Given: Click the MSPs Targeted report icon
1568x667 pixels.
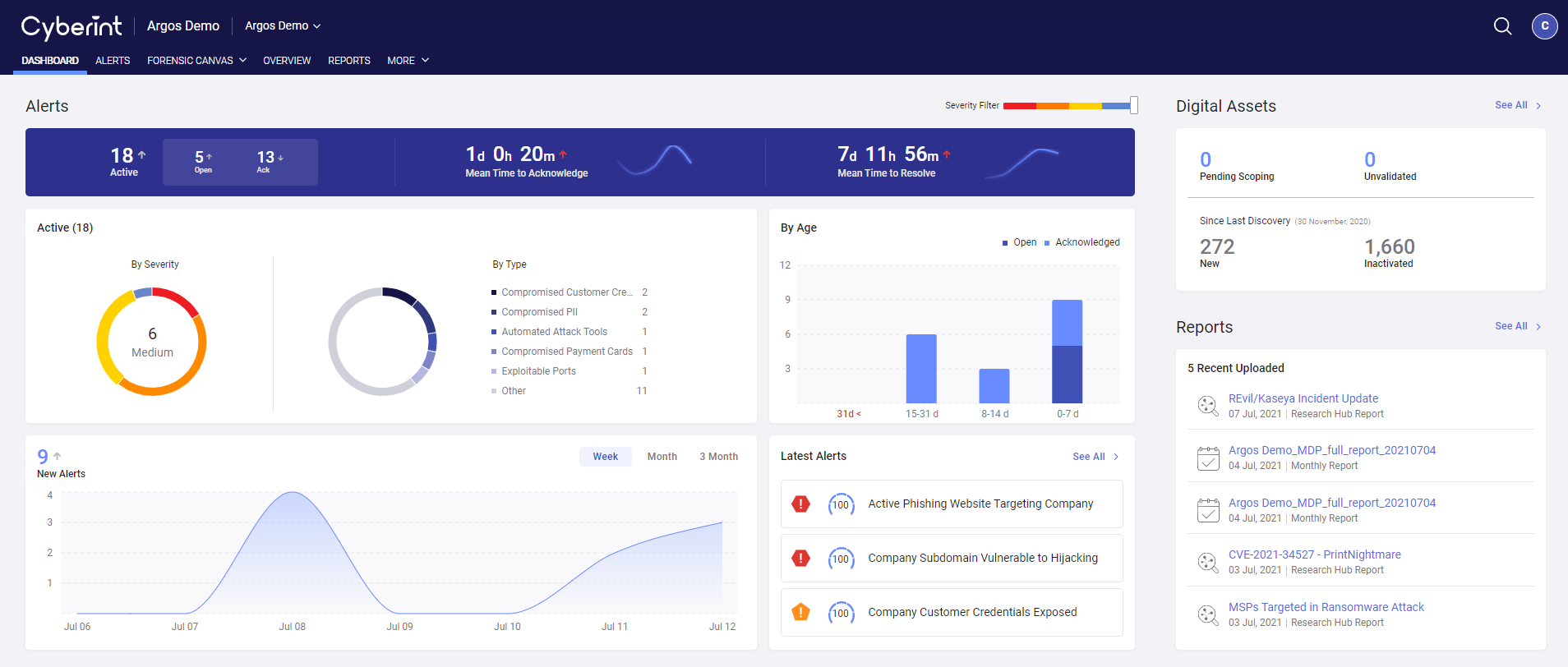Looking at the screenshot, I should pos(1207,614).
